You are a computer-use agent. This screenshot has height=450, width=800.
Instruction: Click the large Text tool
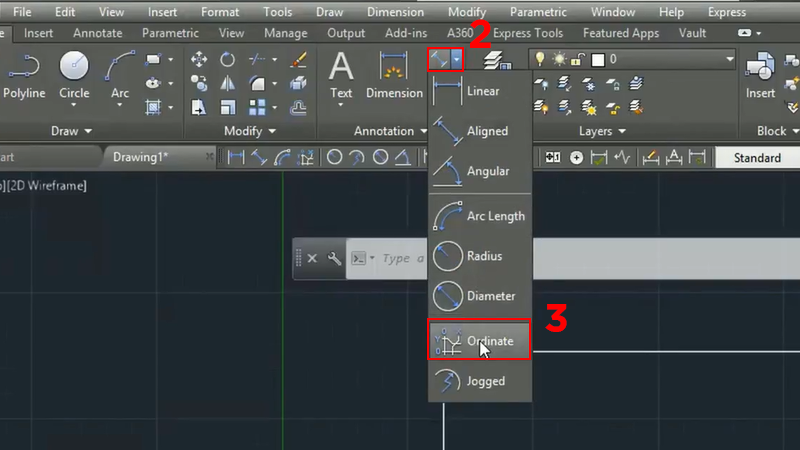pyautogui.click(x=341, y=74)
